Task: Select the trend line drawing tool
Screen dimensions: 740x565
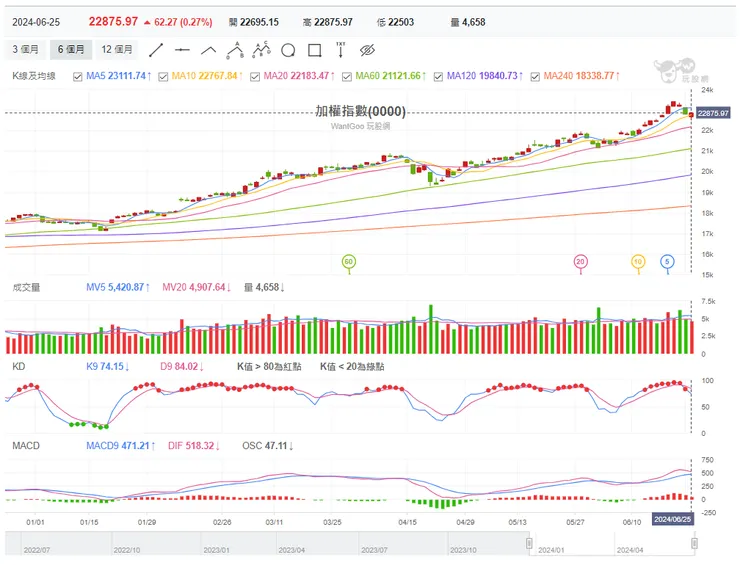Action: pos(156,50)
